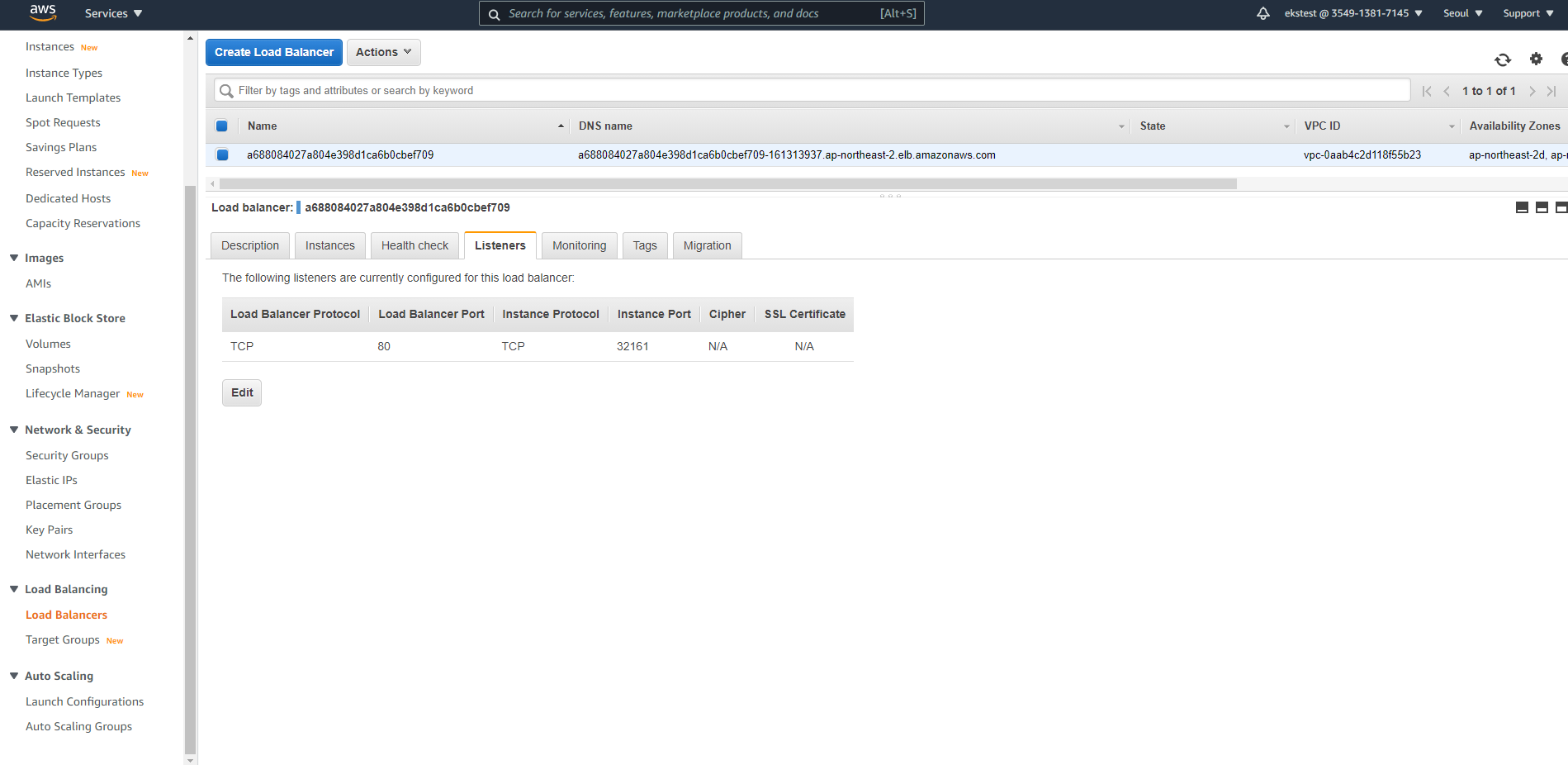Viewport: 1568px width, 765px height.
Task: Open Snapshots in sidebar
Action: pyautogui.click(x=53, y=368)
